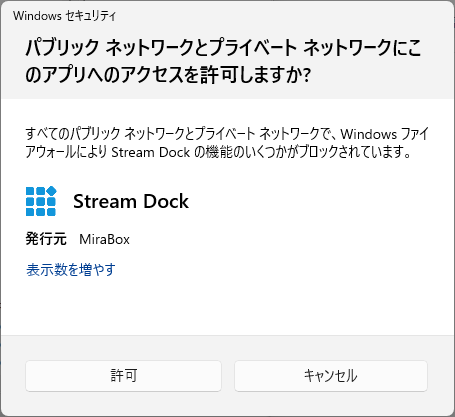Click the Windows セキュリティ window title

(x=64, y=16)
